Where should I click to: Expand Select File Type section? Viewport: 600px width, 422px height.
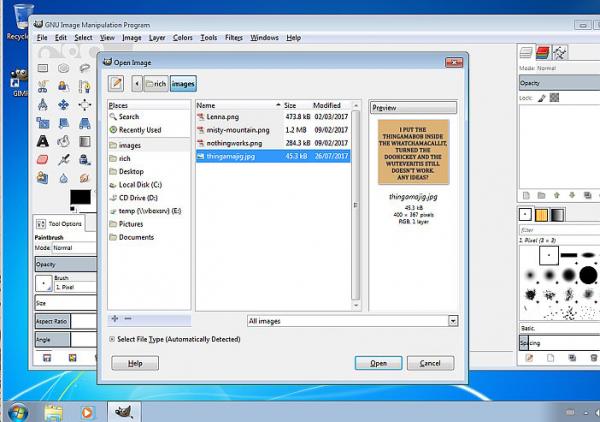tap(112, 339)
